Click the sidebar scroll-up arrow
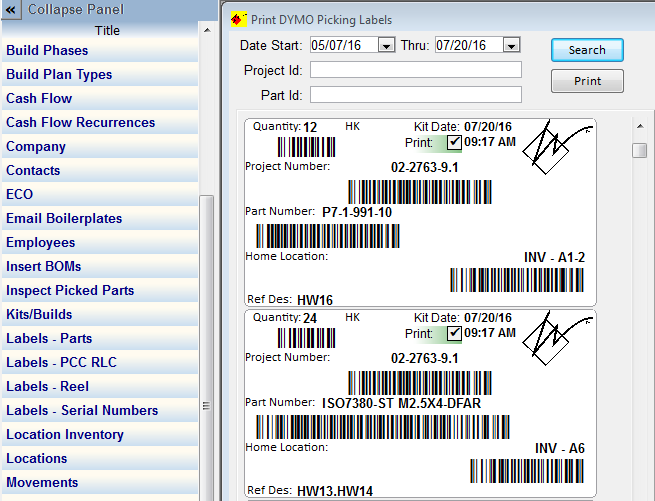 (207, 30)
